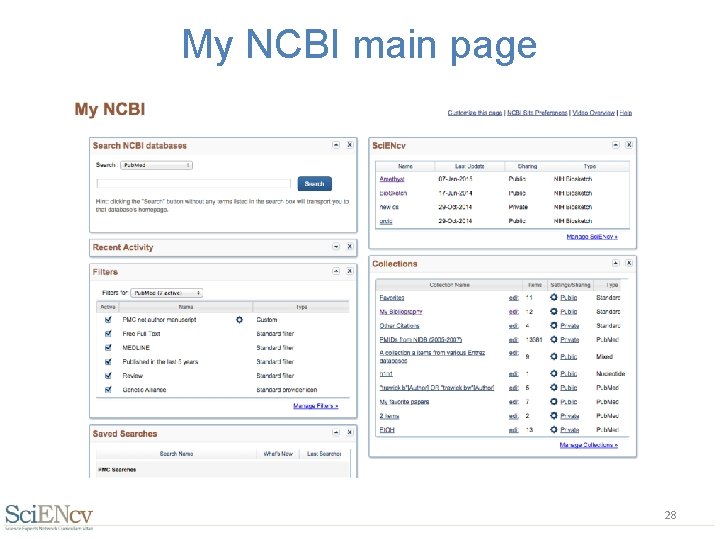Collapse the Filters panel

(336, 271)
